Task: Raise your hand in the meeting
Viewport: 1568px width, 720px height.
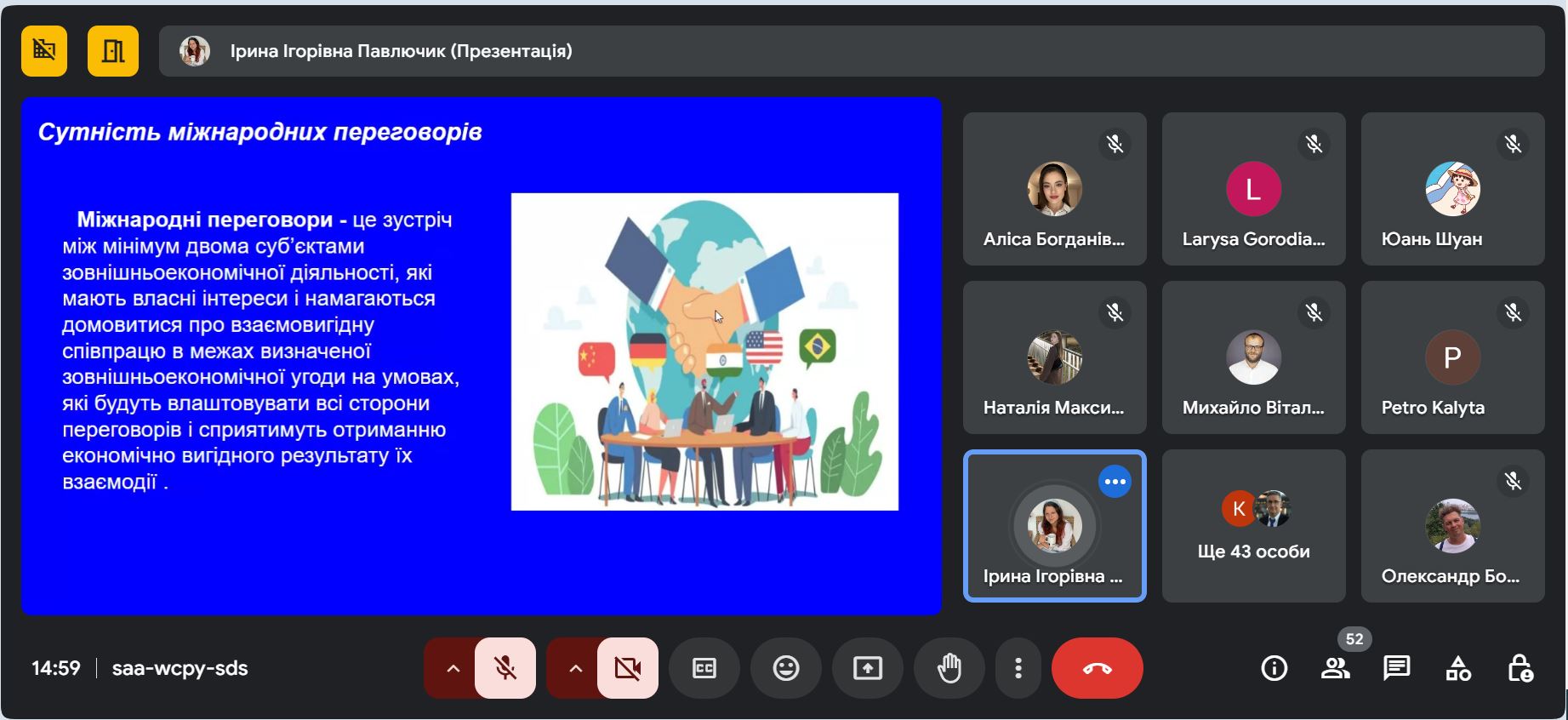Action: click(949, 668)
